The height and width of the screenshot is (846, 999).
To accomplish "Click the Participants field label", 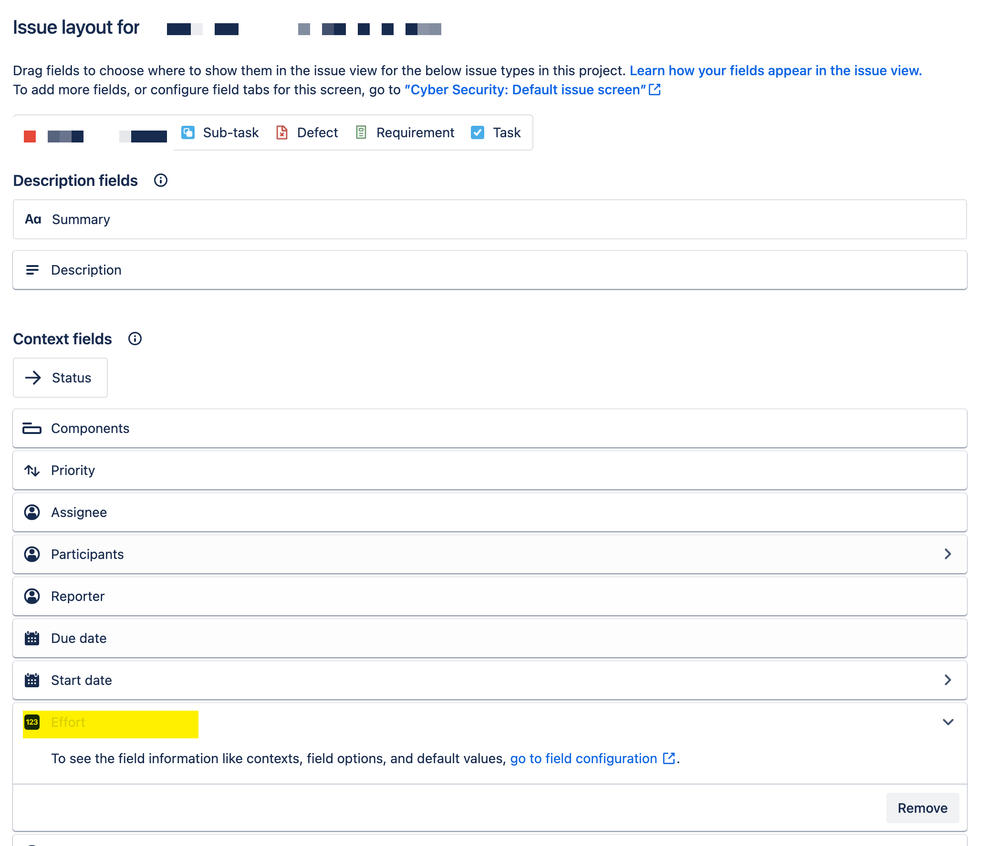I will (87, 554).
